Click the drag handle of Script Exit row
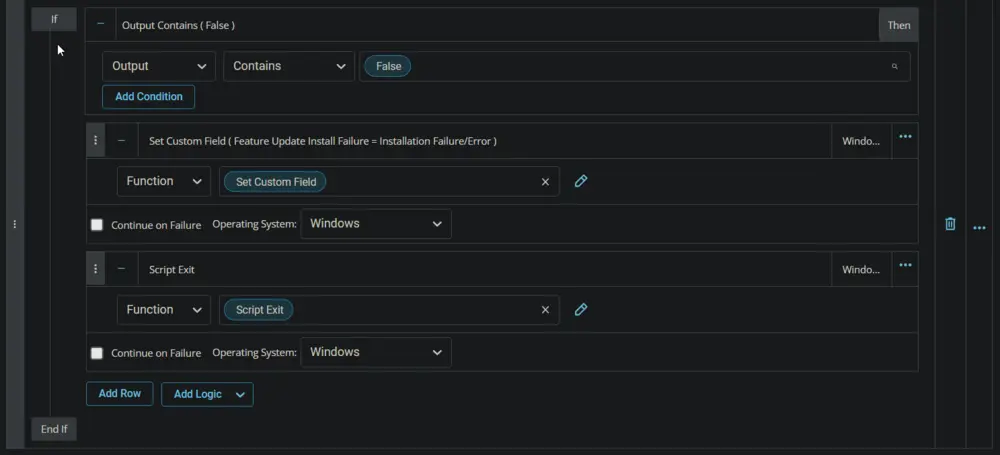This screenshot has height=455, width=1000. [95, 269]
